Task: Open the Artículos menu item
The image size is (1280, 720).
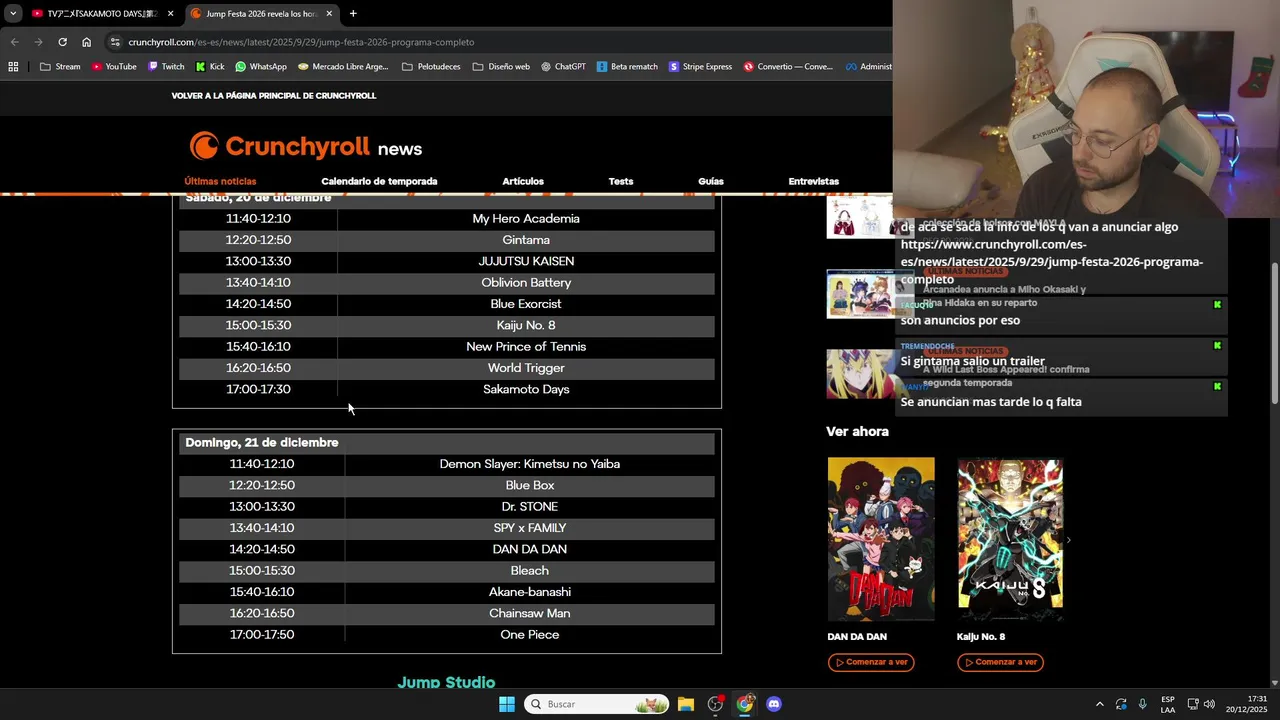Action: (x=523, y=181)
